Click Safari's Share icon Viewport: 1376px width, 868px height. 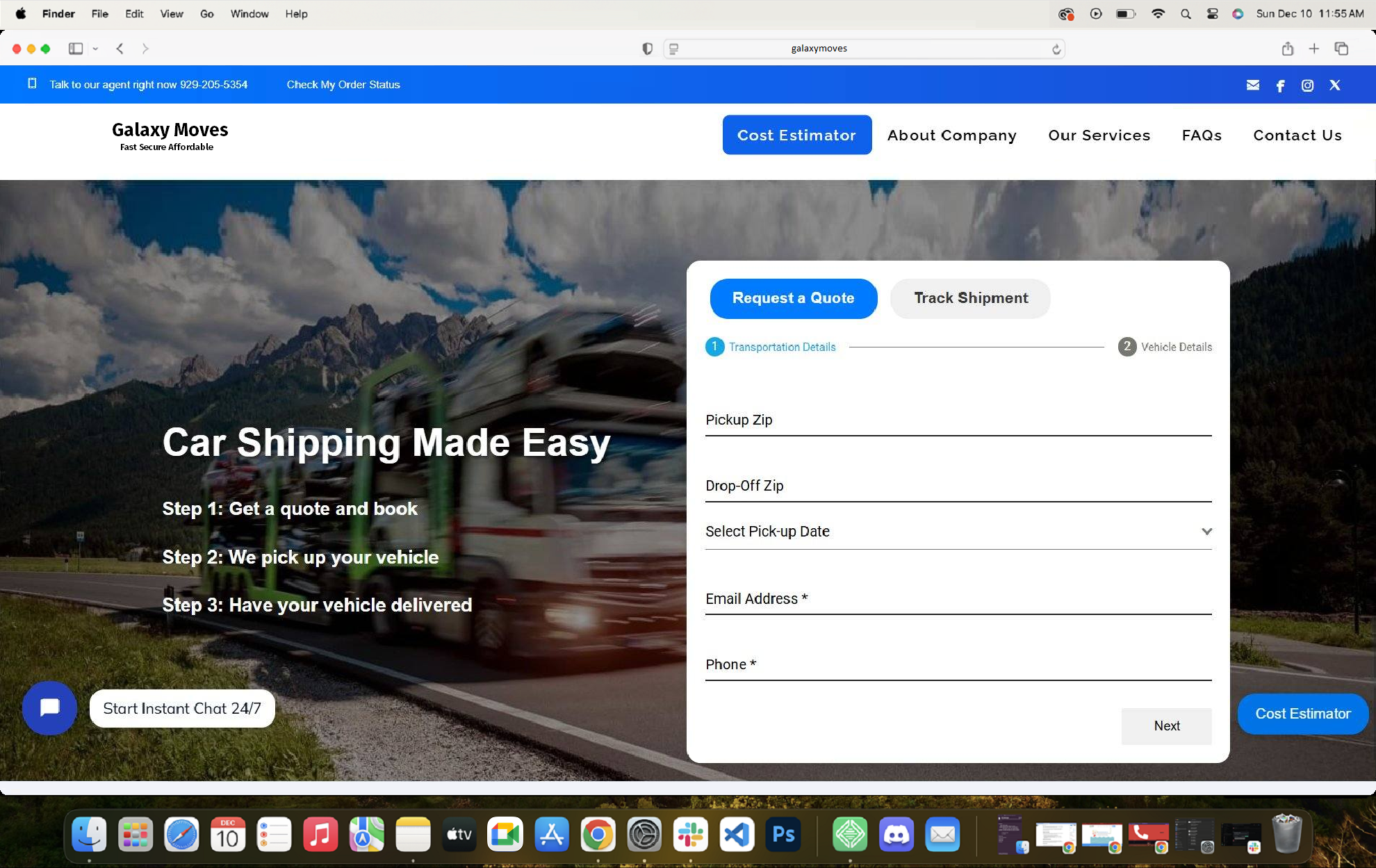coord(1287,49)
